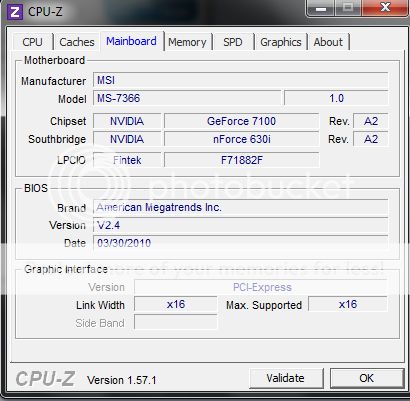The image size is (410, 401).
Task: Click the BIOS date 03/30/2010 field
Action: click(x=240, y=243)
